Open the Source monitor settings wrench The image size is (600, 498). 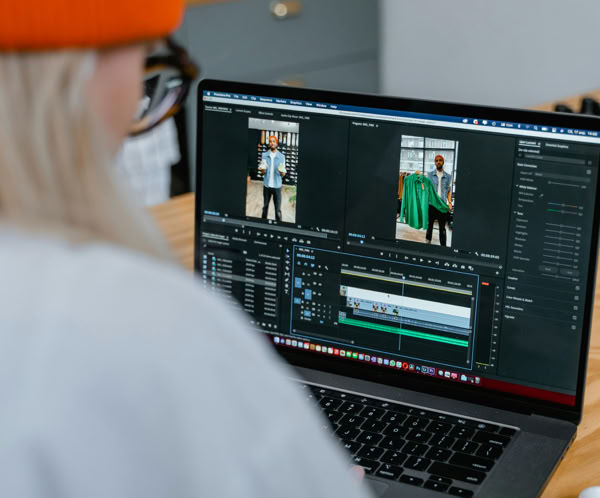click(x=318, y=229)
